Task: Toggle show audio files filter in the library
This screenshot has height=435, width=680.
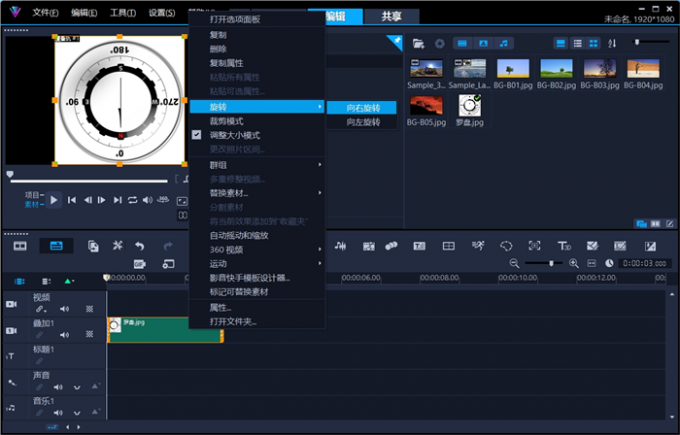Action: (x=503, y=43)
